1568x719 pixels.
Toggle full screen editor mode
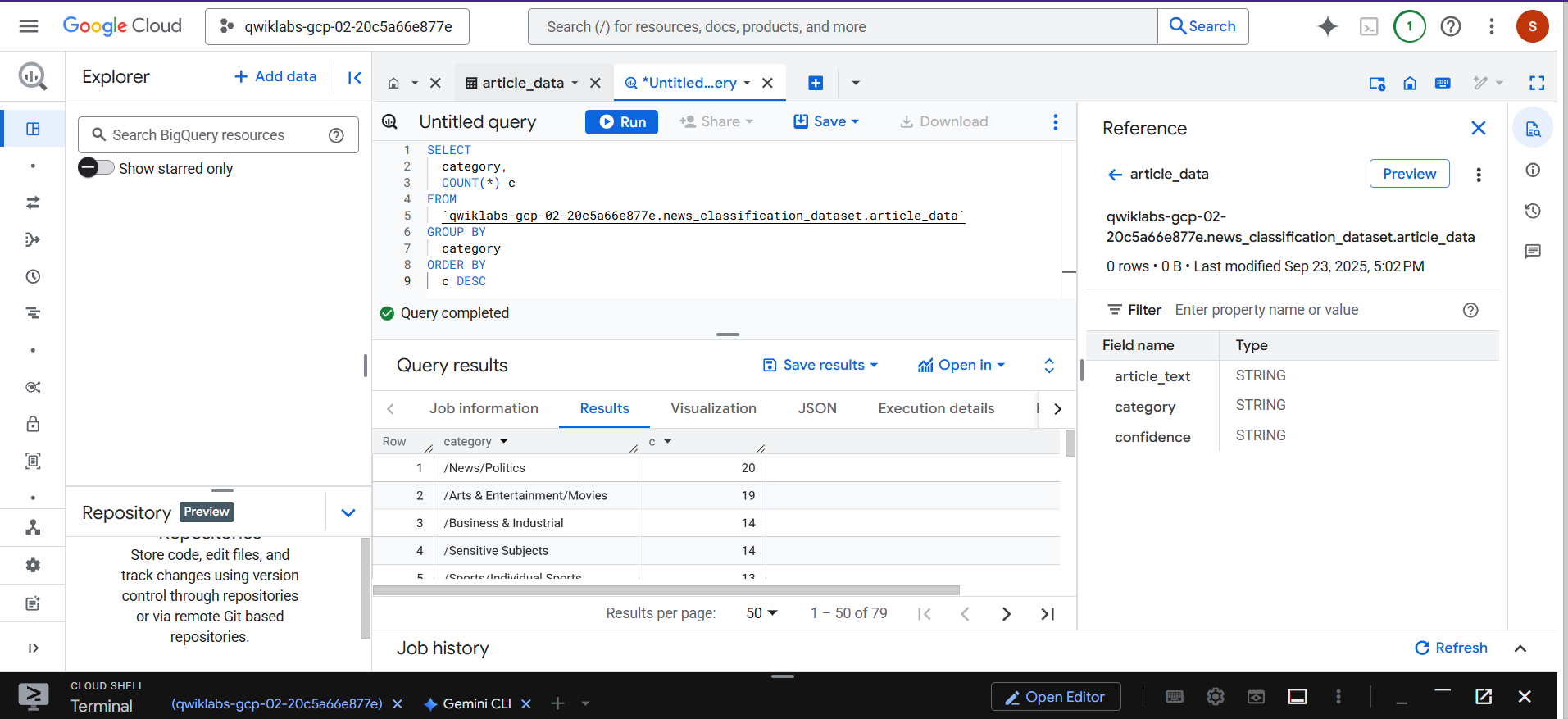tap(1537, 83)
